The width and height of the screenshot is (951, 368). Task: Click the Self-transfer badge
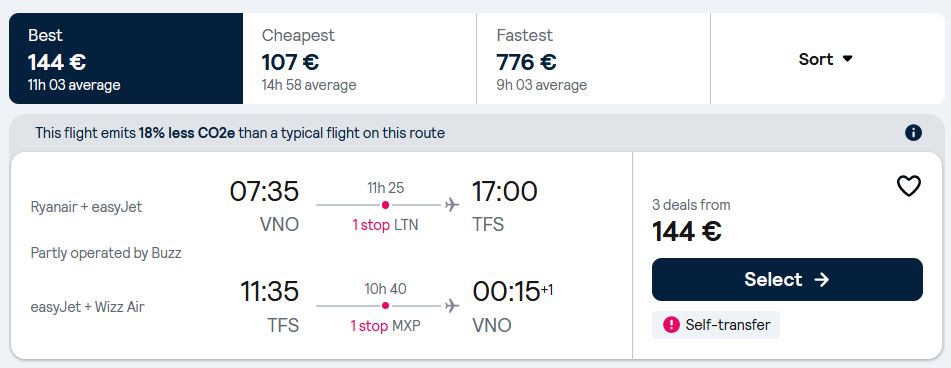coord(716,325)
